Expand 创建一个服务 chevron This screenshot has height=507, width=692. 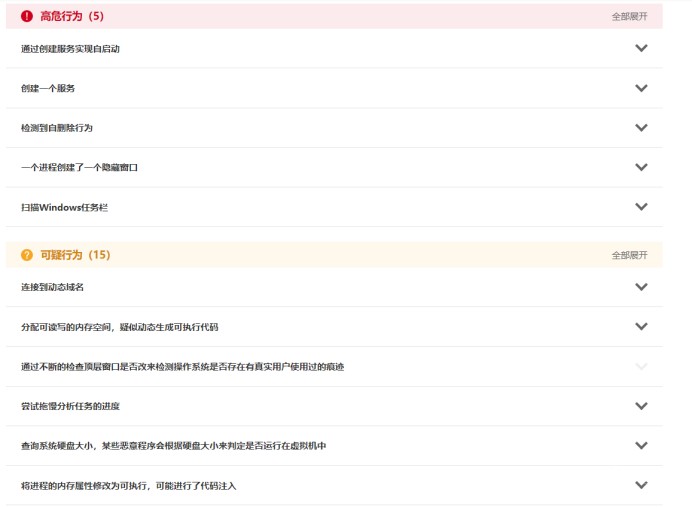[641, 88]
